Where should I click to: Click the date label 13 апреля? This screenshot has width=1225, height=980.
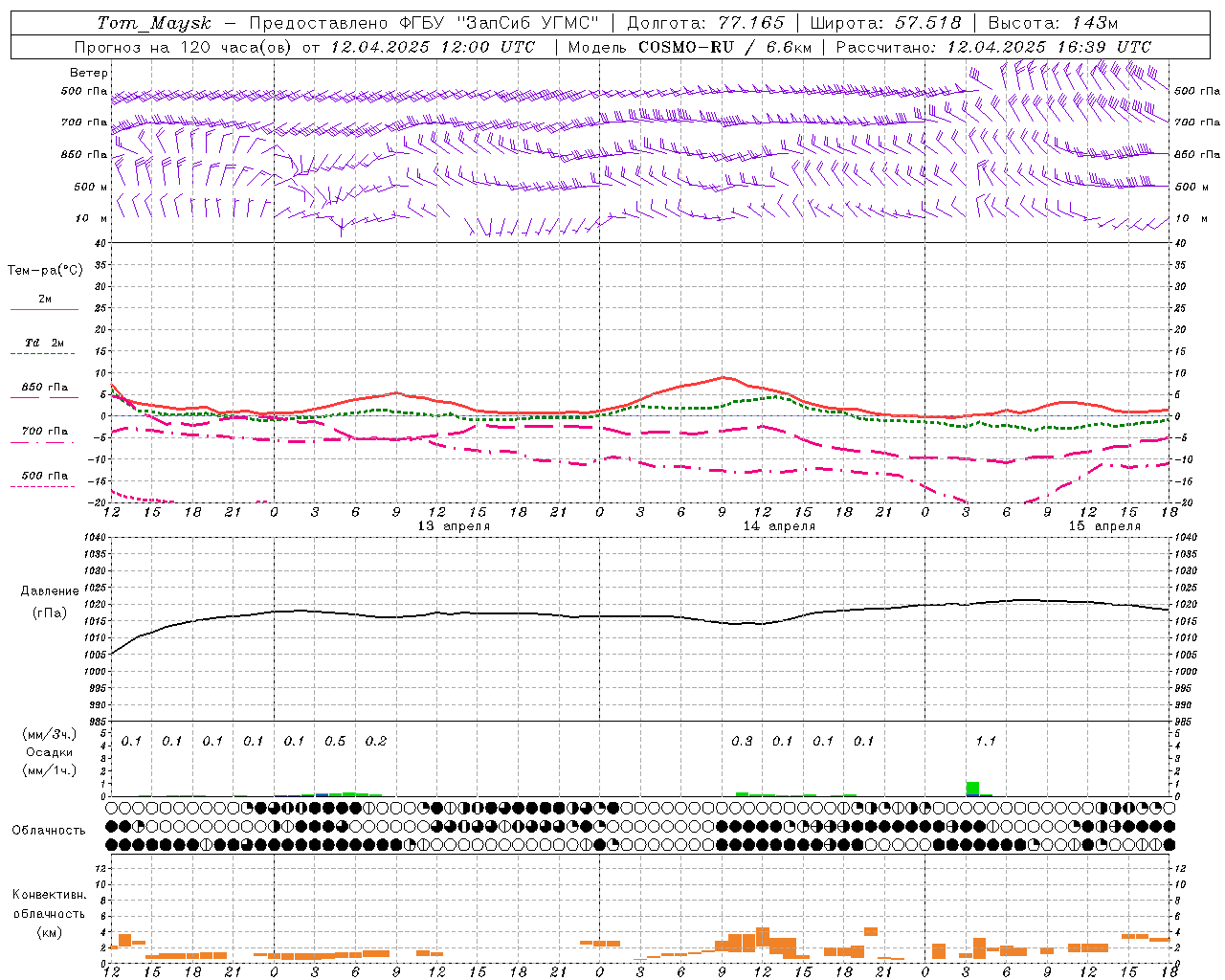click(x=454, y=526)
